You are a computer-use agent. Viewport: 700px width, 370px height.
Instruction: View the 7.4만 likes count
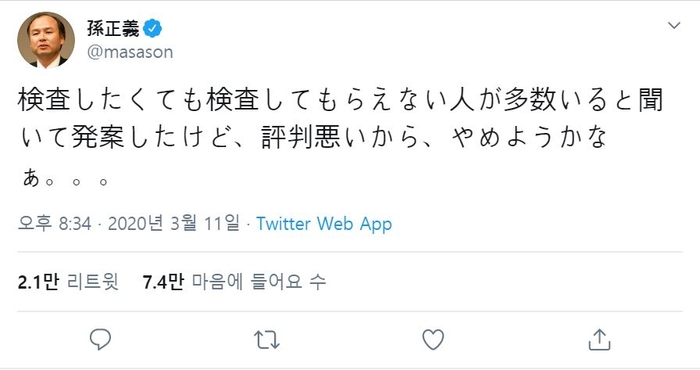point(163,282)
